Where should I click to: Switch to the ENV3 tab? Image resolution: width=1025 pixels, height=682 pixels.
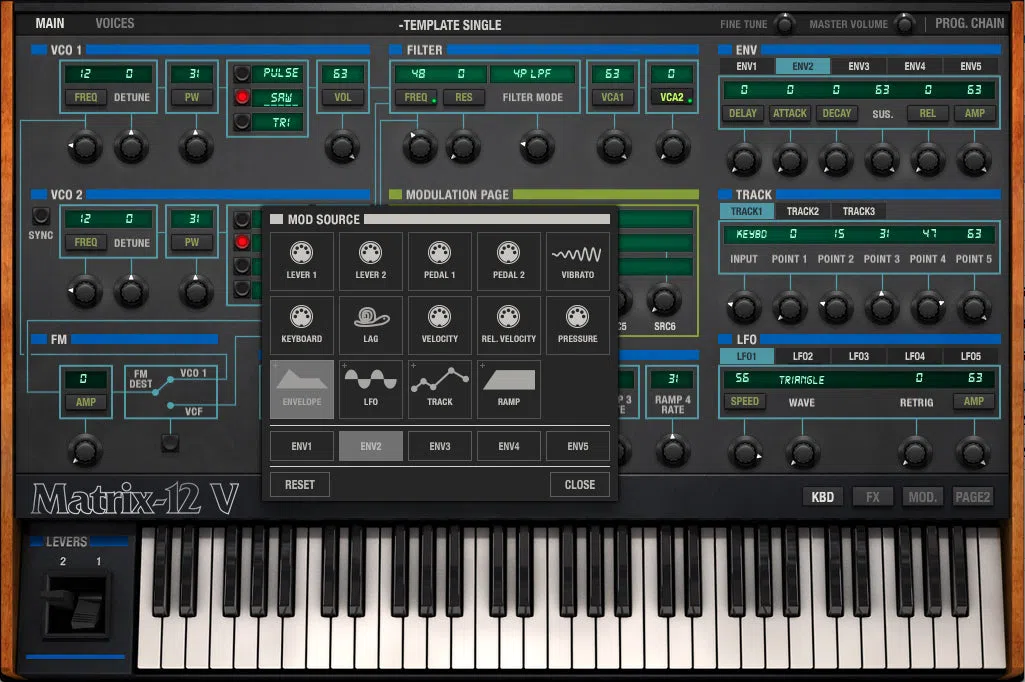tap(858, 66)
